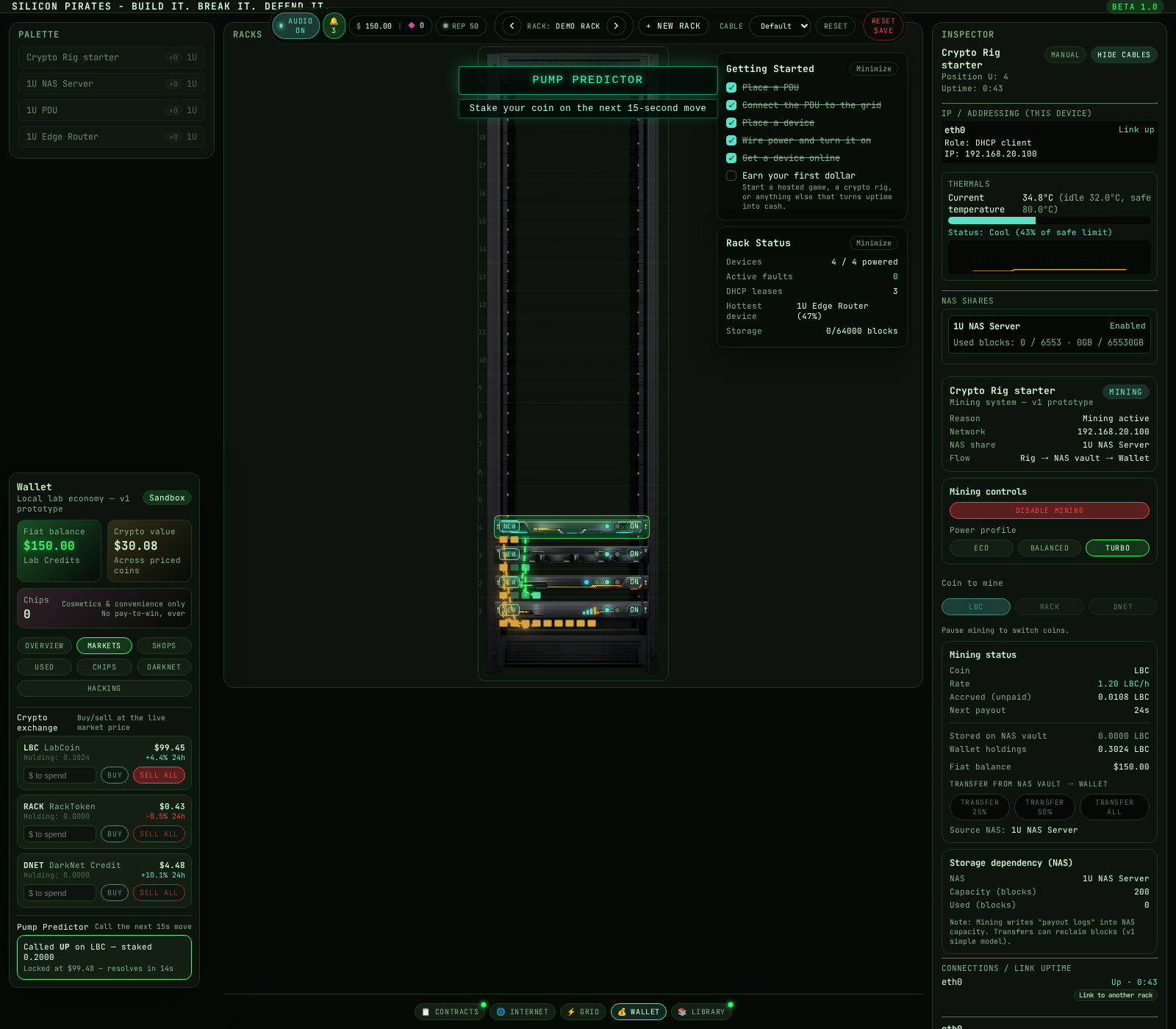Uncheck 'Wire power and turn it on'

tap(731, 140)
